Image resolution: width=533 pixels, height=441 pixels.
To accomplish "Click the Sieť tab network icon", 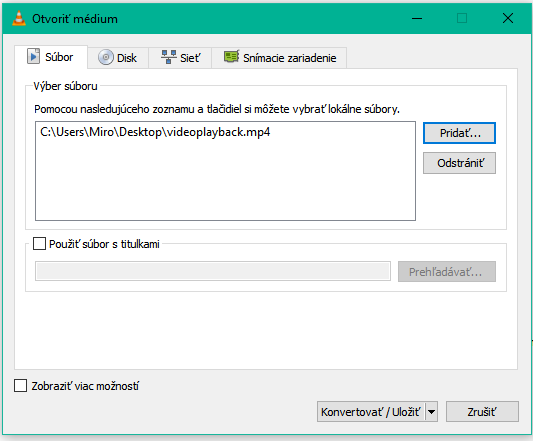I will click(169, 57).
